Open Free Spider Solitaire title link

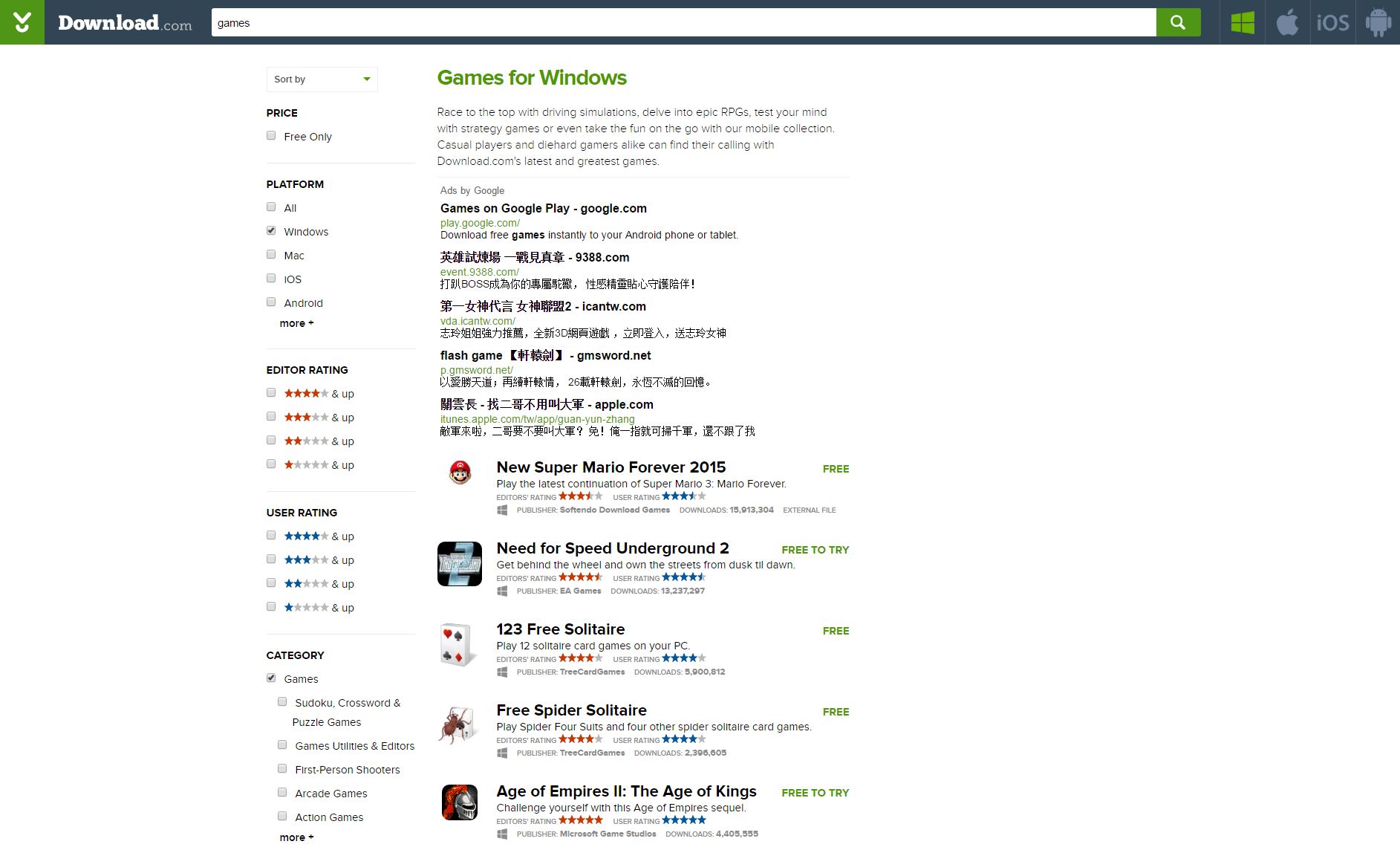point(571,710)
